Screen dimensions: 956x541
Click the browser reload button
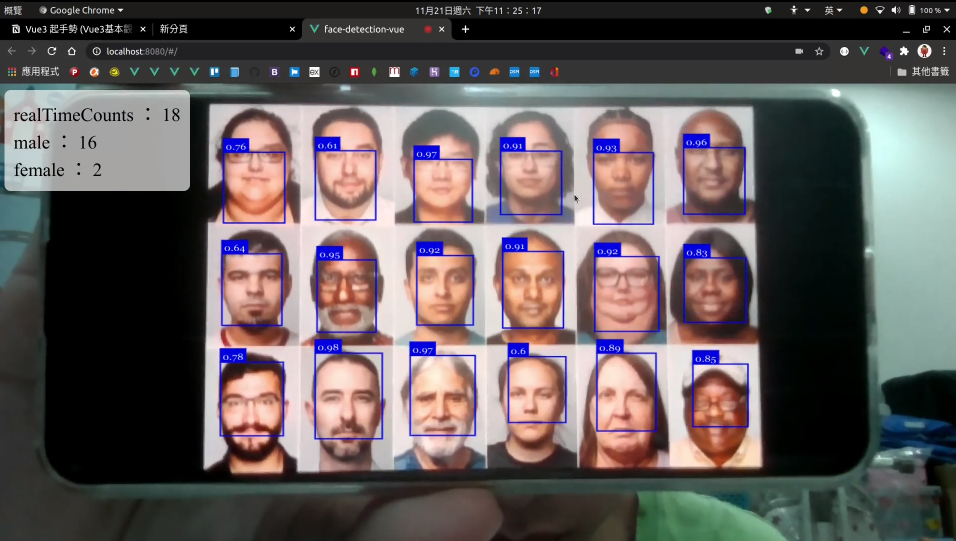51,51
